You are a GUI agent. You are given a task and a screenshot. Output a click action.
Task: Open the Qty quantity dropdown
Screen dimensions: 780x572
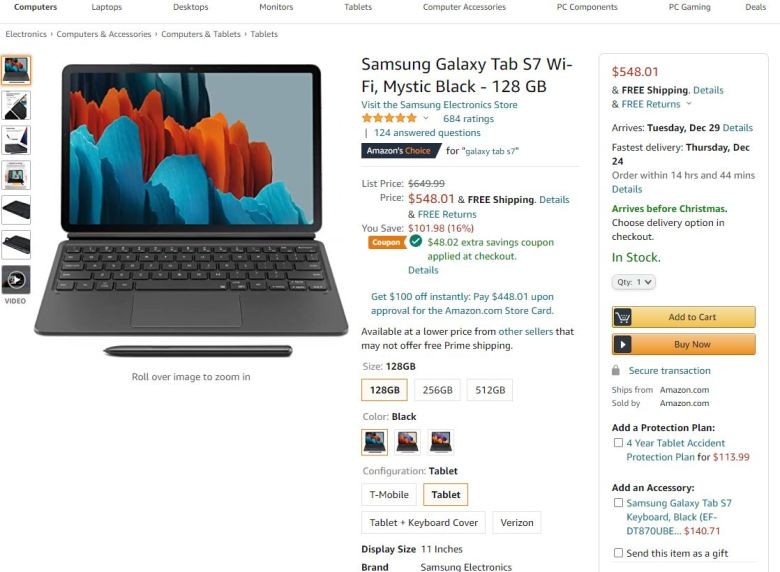click(x=634, y=282)
